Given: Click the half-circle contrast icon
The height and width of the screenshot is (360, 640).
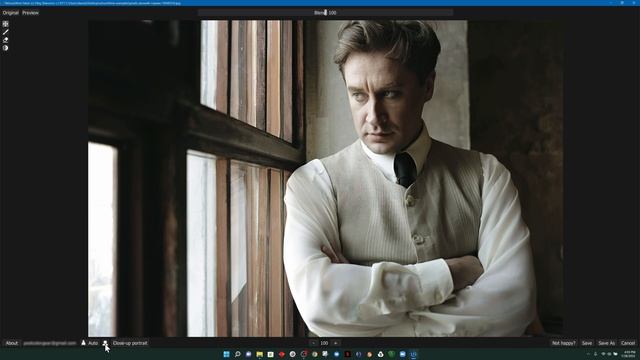Looking at the screenshot, I should coord(5,48).
